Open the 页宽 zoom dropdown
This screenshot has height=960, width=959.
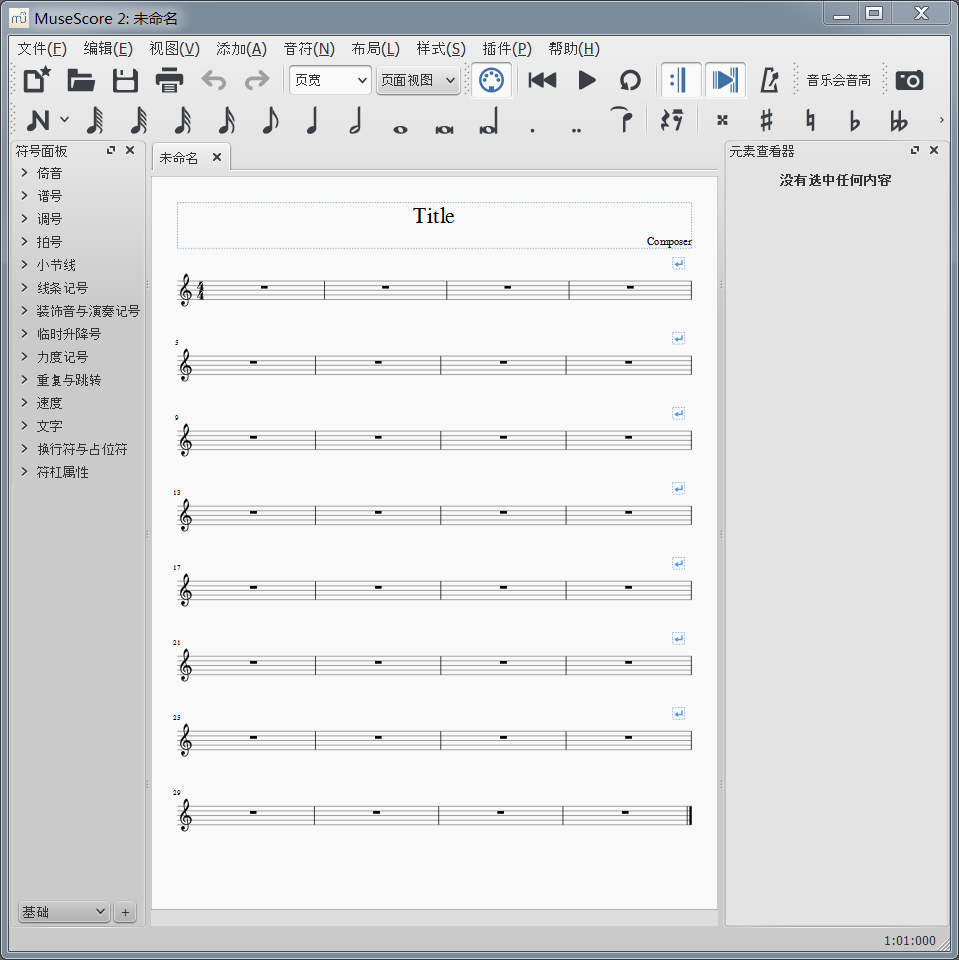(x=330, y=81)
